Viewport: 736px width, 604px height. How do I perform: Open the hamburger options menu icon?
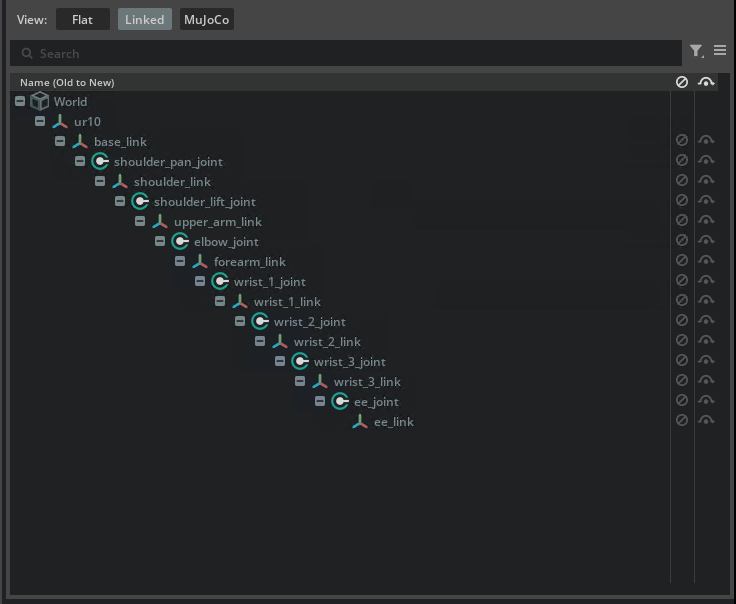click(x=720, y=51)
